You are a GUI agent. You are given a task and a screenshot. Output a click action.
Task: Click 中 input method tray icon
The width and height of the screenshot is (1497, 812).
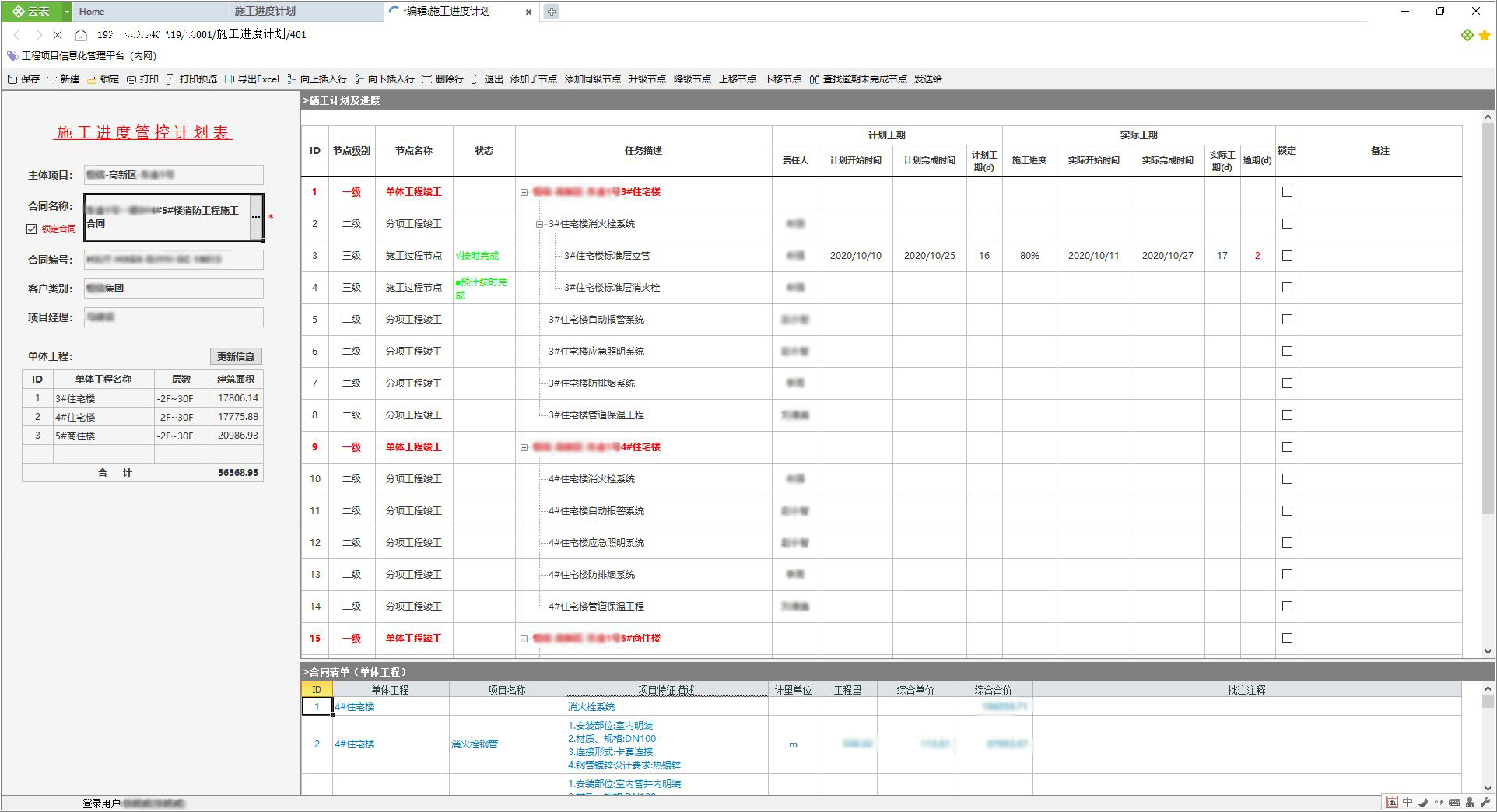tap(1408, 803)
